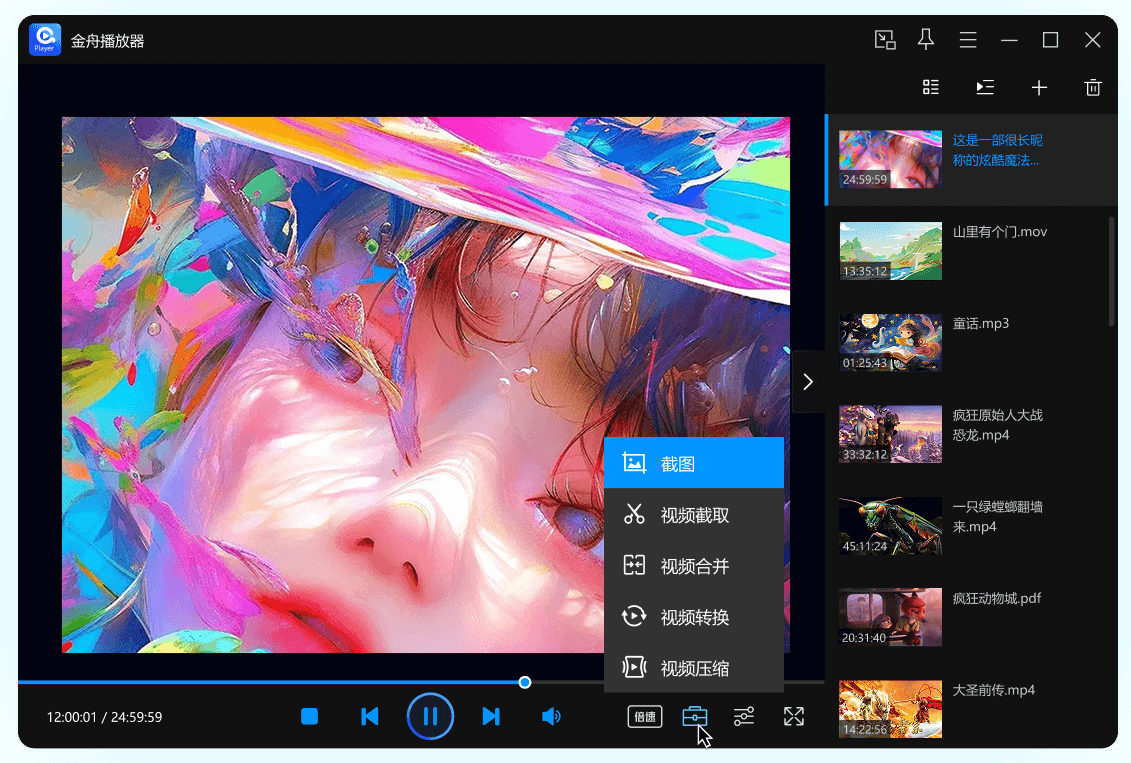Viewport: 1131px width, 763px height.
Task: Play 大圣前传.mp4 from the playlist
Action: tap(993, 689)
